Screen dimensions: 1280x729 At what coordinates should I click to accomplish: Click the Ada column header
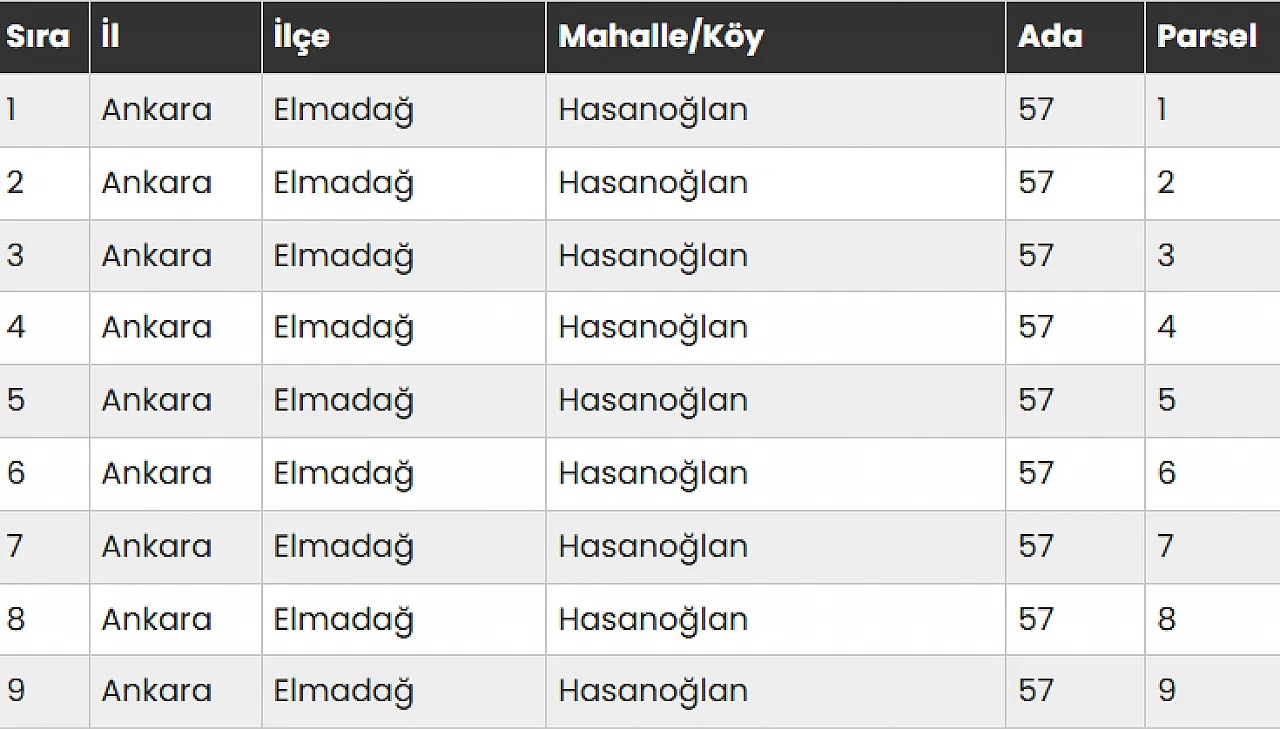point(1050,37)
